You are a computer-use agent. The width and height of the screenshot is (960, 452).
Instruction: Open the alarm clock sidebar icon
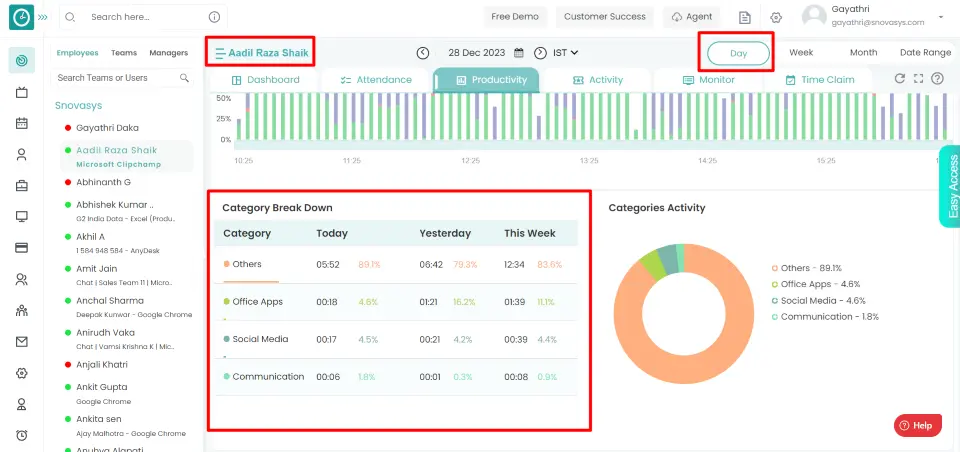coord(21,435)
